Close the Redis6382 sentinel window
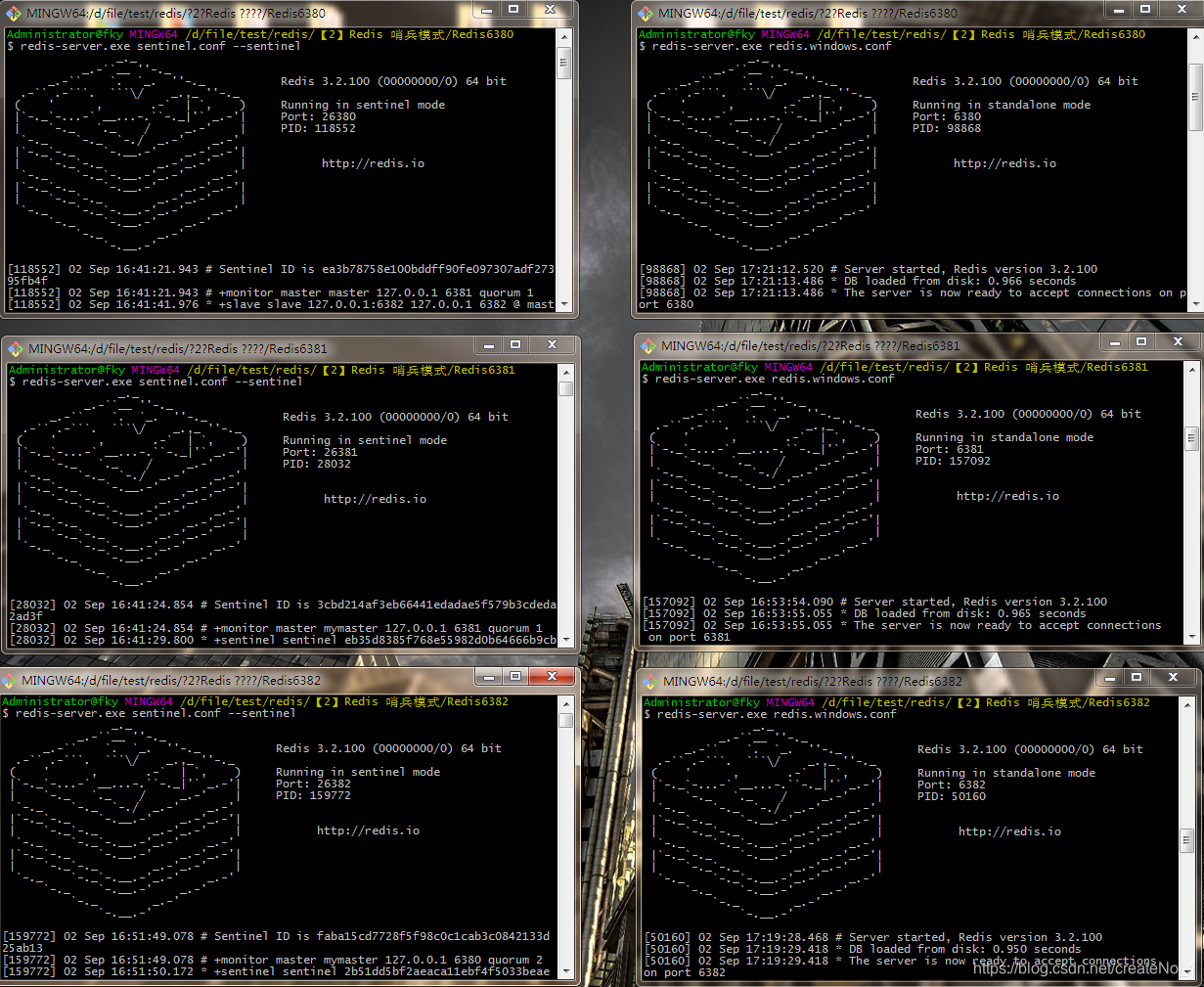 [x=553, y=676]
